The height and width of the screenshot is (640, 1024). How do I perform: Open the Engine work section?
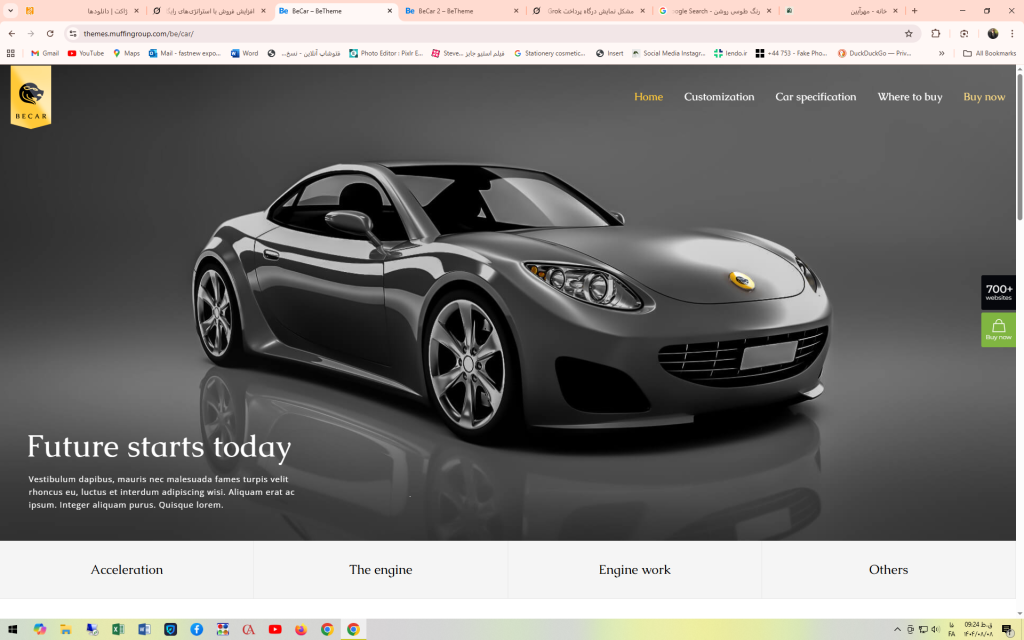click(x=634, y=570)
